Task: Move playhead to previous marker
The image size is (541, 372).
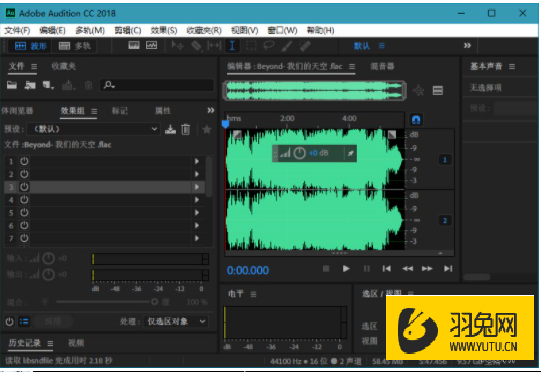Action: tap(386, 268)
